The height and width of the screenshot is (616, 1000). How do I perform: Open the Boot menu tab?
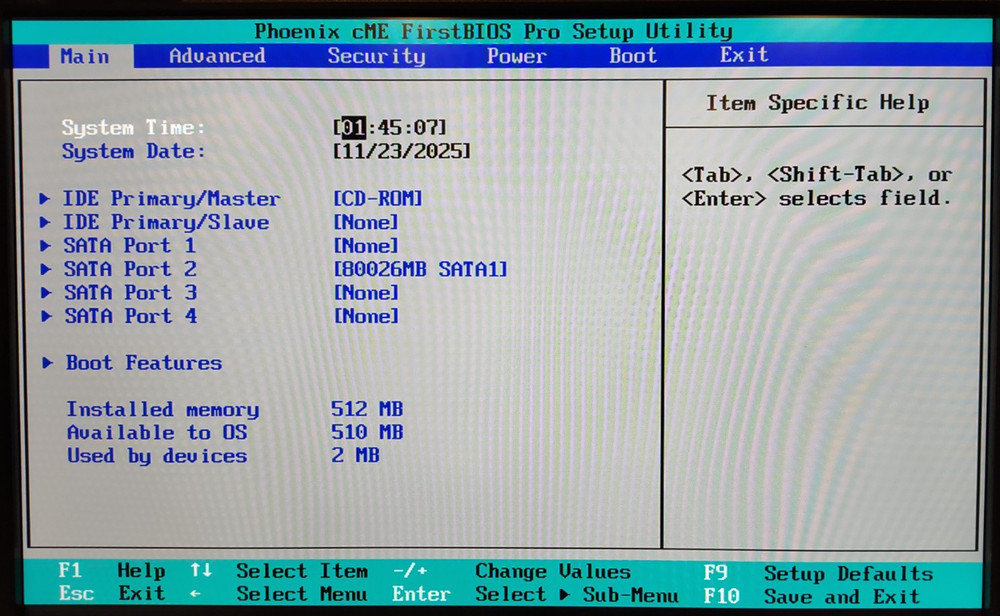(x=631, y=55)
